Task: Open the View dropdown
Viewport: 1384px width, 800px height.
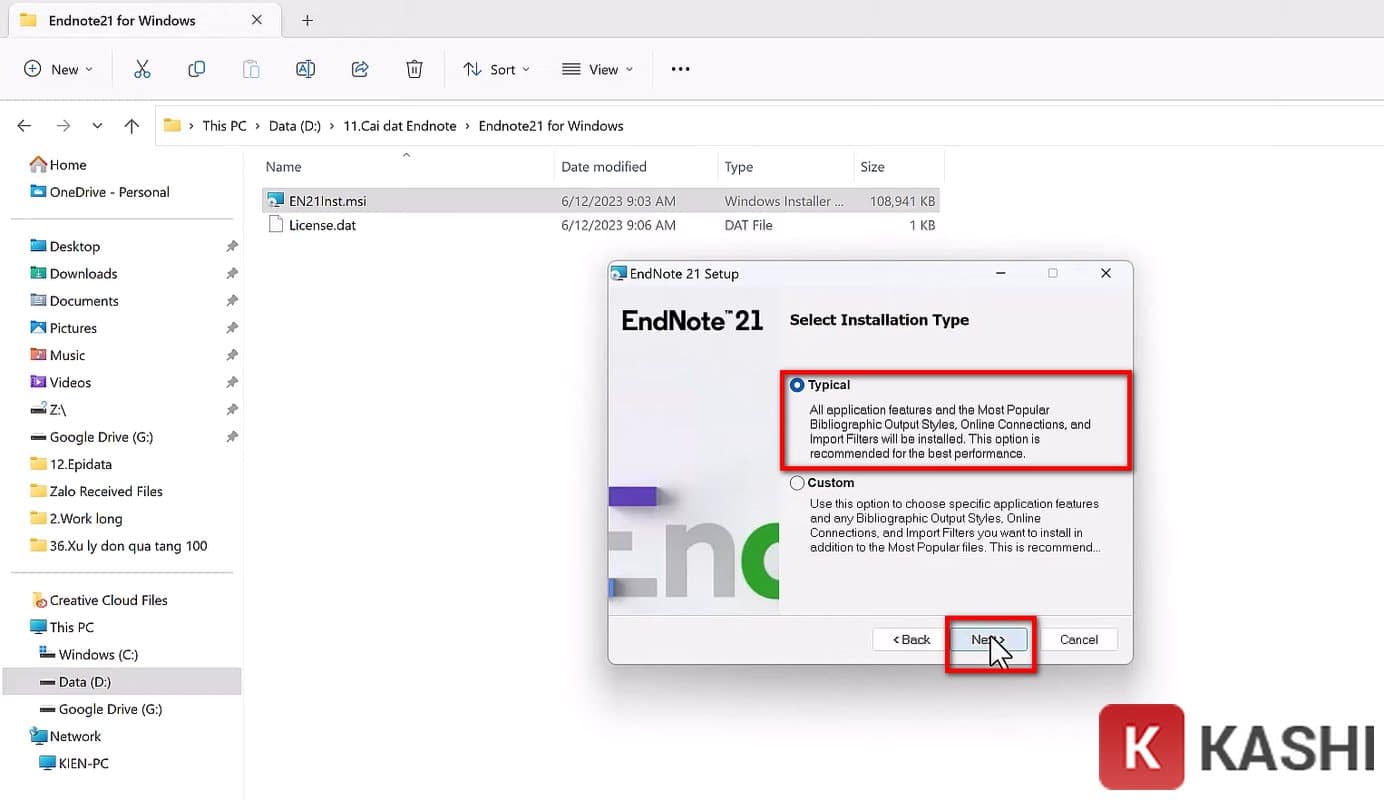Action: tap(598, 69)
